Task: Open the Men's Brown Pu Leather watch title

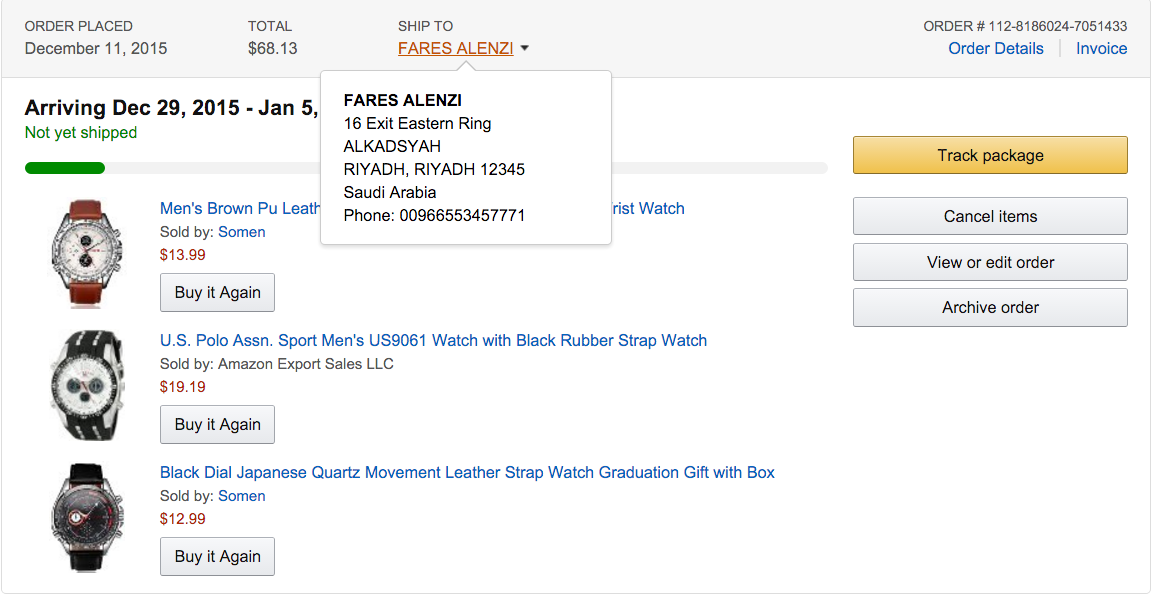Action: [240, 209]
